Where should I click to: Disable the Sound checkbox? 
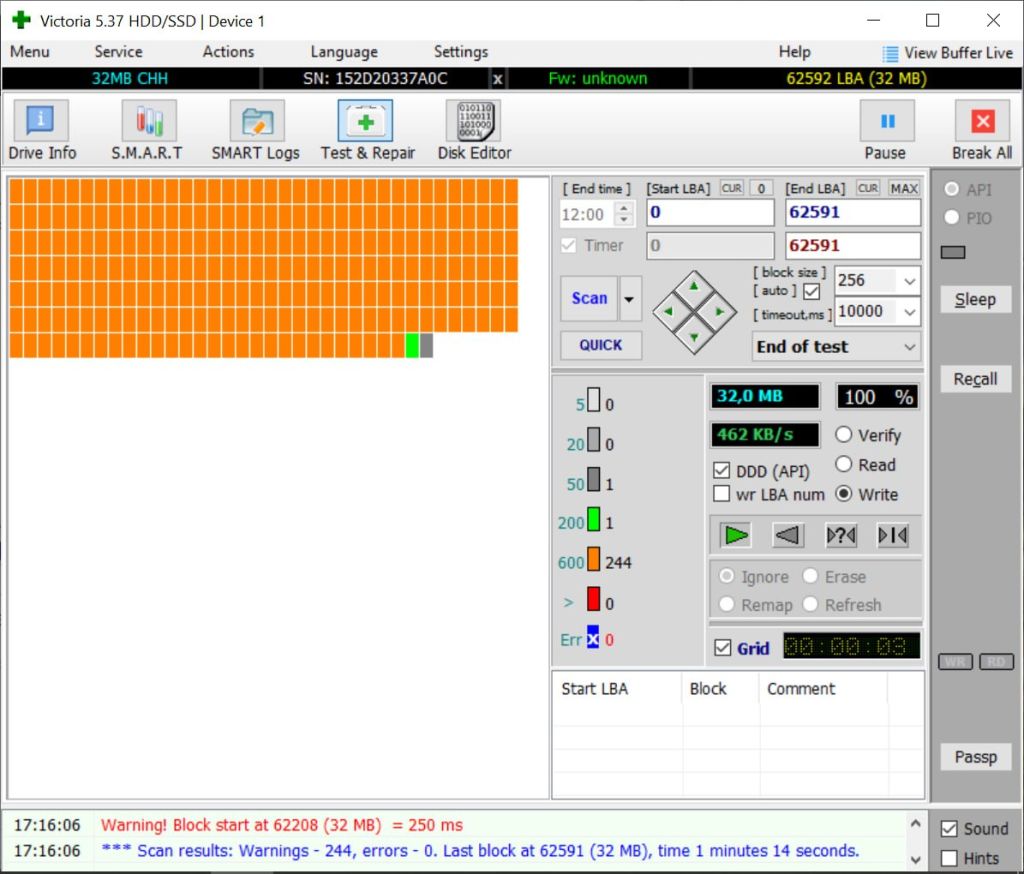coord(949,829)
